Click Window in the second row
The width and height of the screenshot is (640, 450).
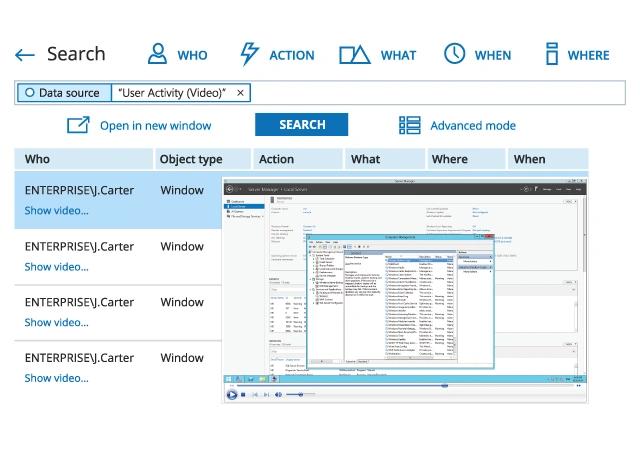point(182,247)
